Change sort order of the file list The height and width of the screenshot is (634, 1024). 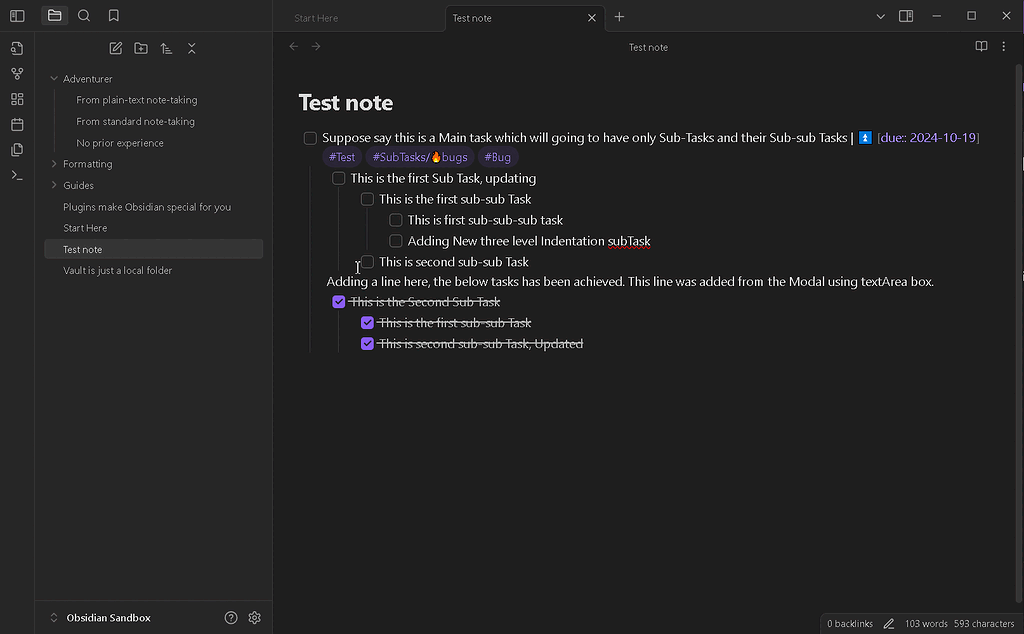pos(166,47)
